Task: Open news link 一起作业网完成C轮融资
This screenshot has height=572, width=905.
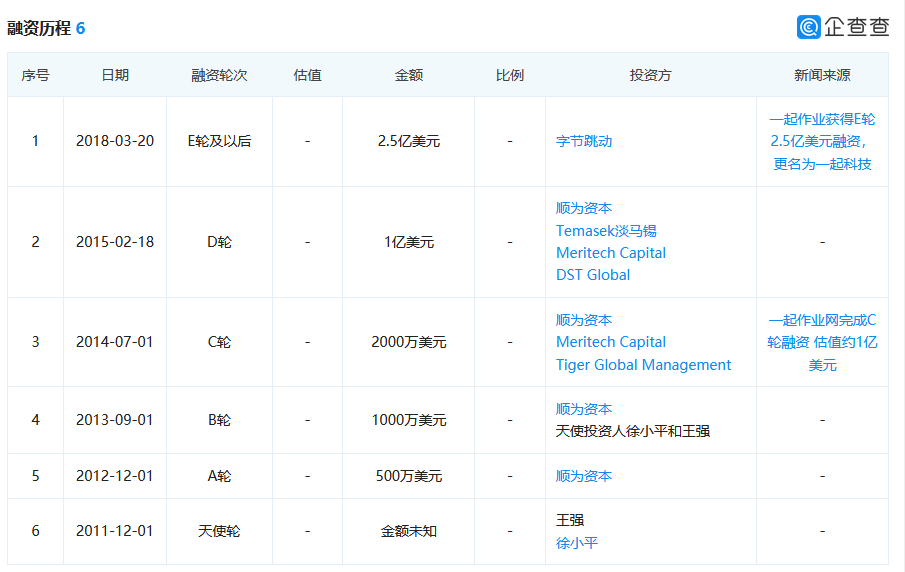Action: tap(822, 342)
